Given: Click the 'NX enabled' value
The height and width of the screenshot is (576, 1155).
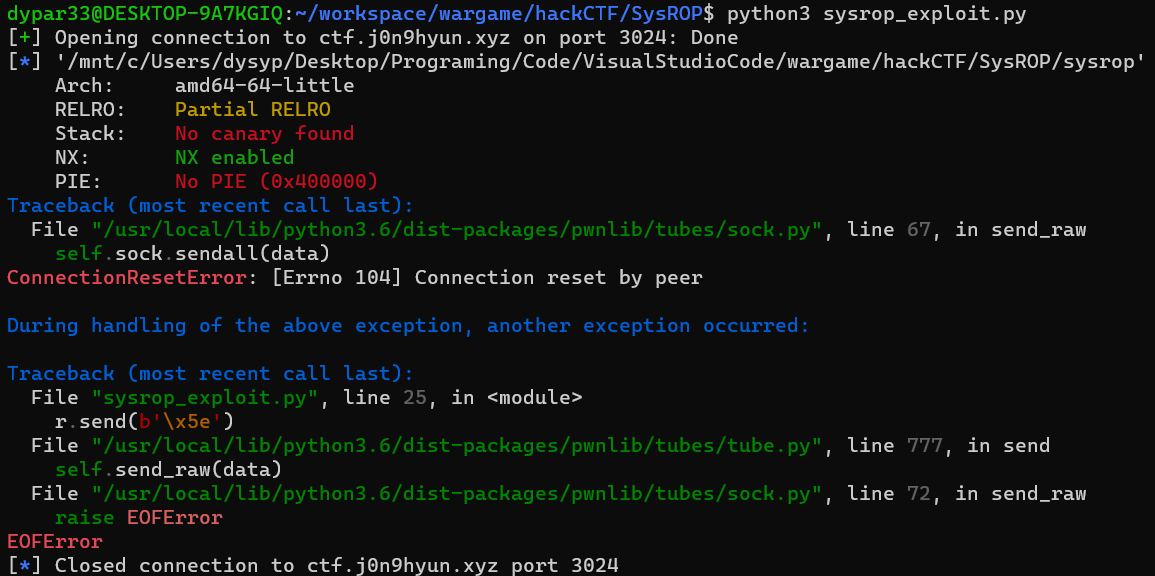Looking at the screenshot, I should pyautogui.click(x=234, y=158).
